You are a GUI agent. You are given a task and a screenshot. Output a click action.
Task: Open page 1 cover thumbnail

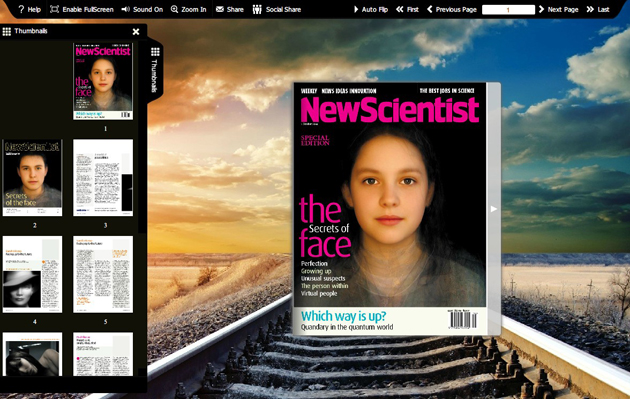click(x=103, y=81)
